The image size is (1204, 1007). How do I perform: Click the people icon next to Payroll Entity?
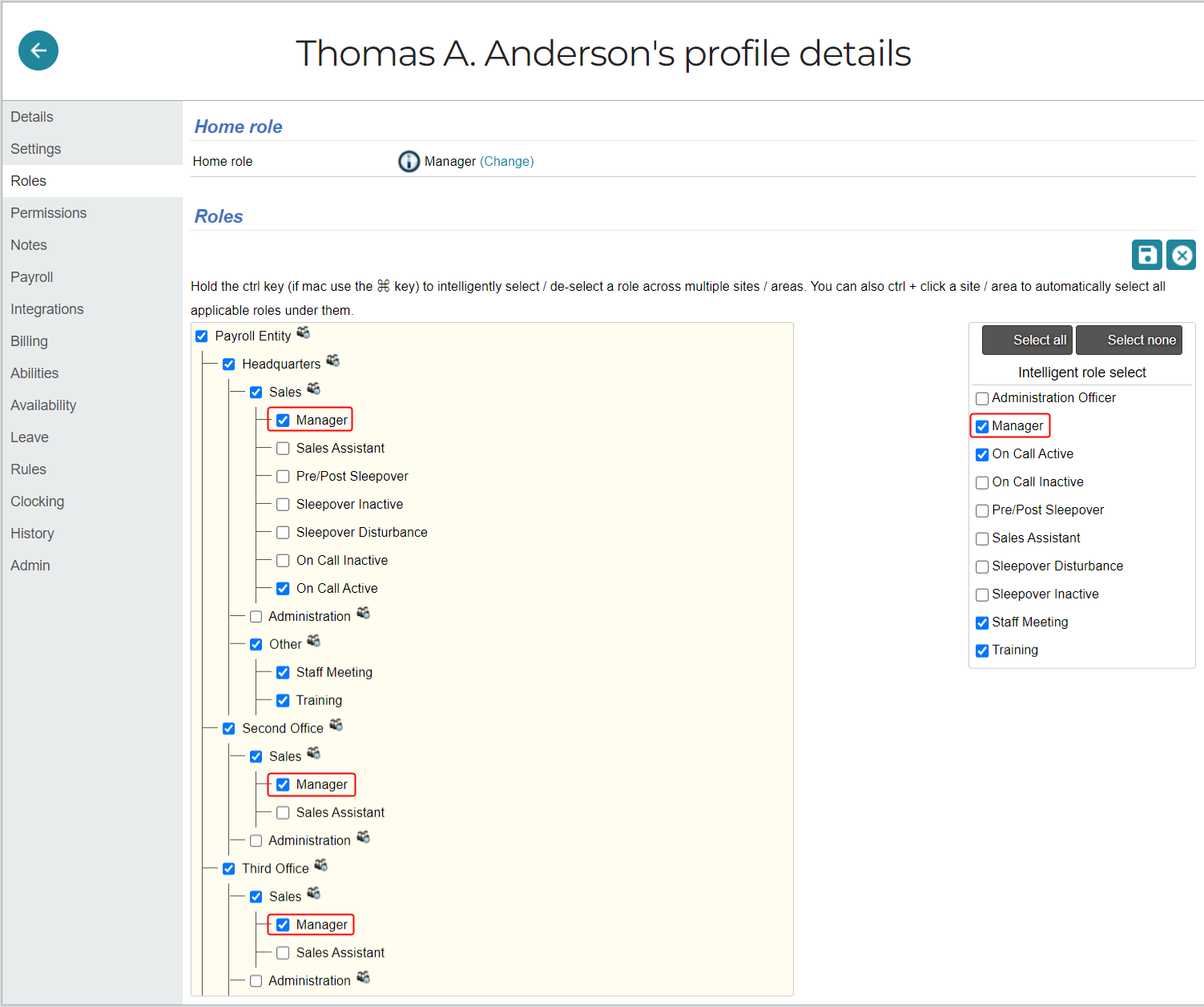pos(303,332)
